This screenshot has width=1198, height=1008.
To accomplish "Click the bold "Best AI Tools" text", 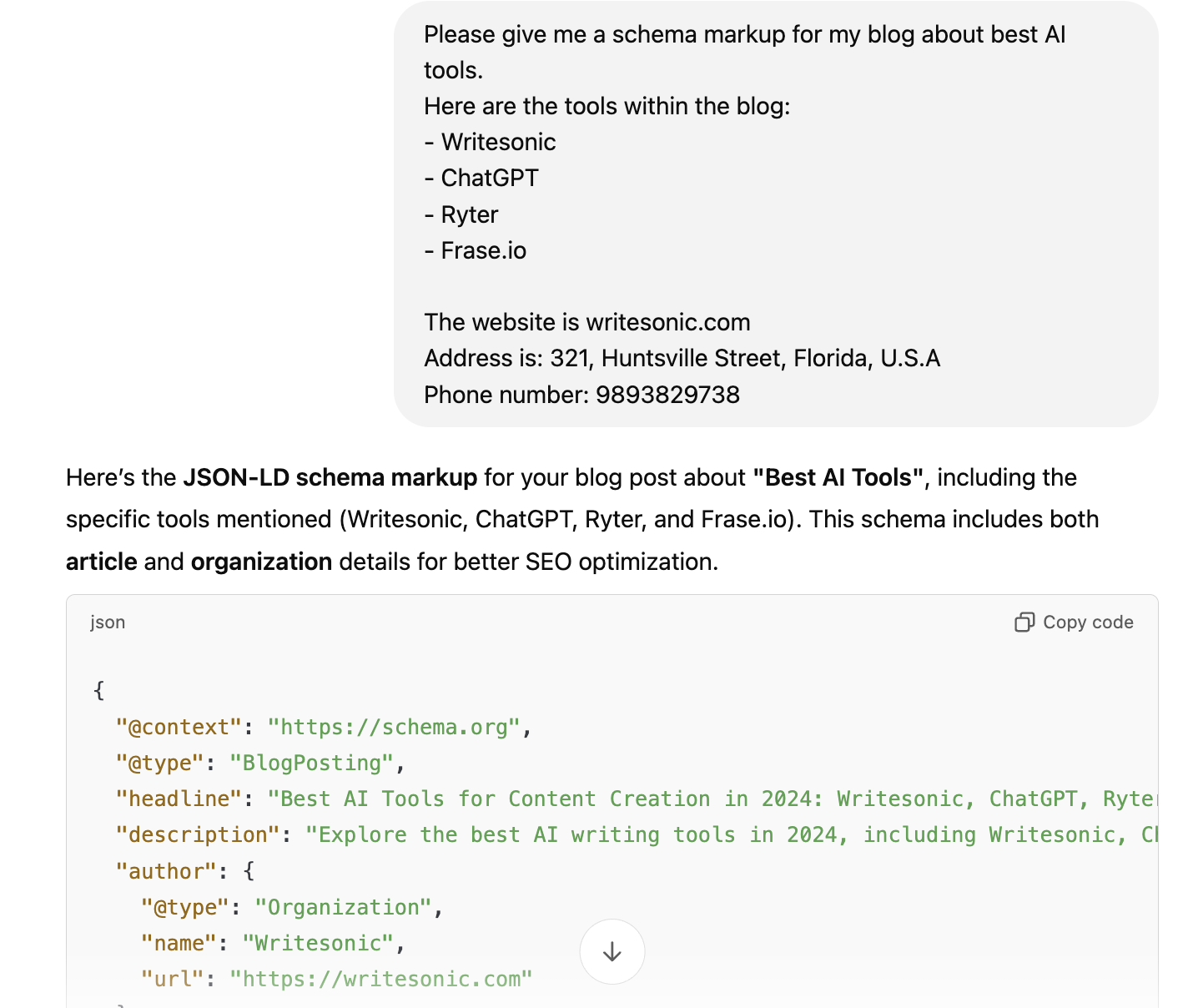I will [838, 477].
